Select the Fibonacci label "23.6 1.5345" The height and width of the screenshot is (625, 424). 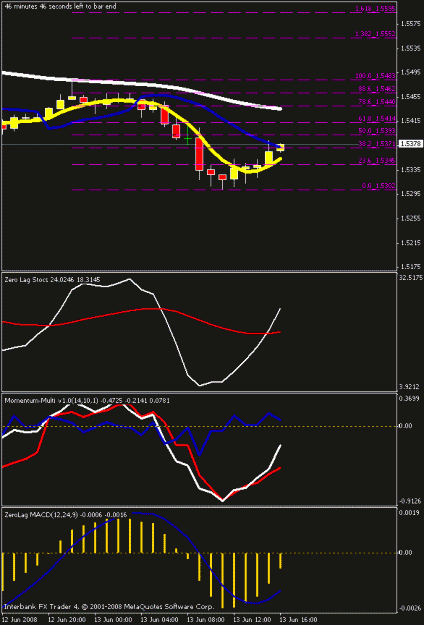(376, 161)
